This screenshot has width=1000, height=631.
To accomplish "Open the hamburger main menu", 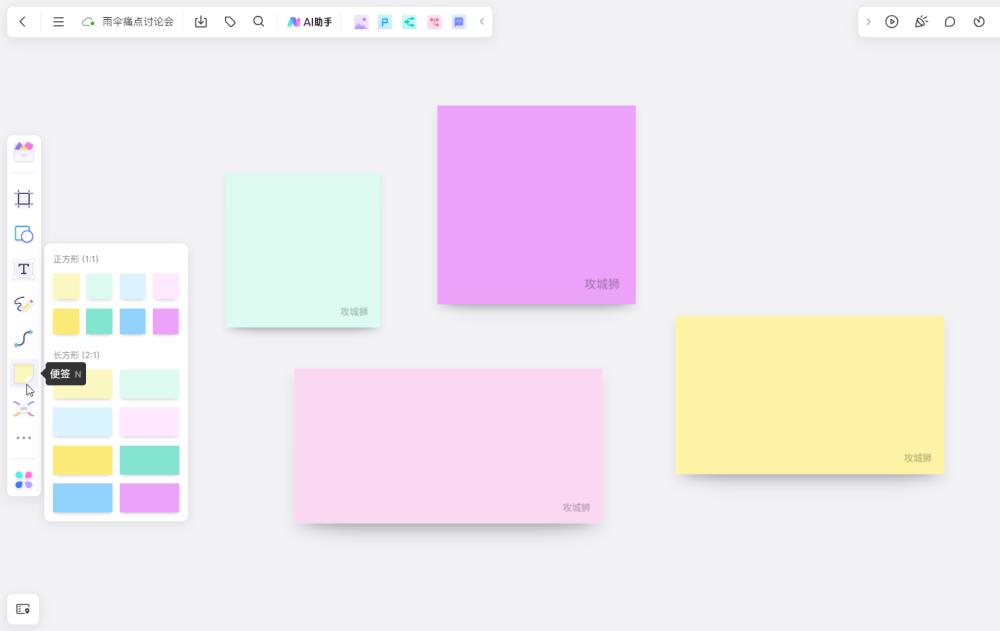I will 58,22.
